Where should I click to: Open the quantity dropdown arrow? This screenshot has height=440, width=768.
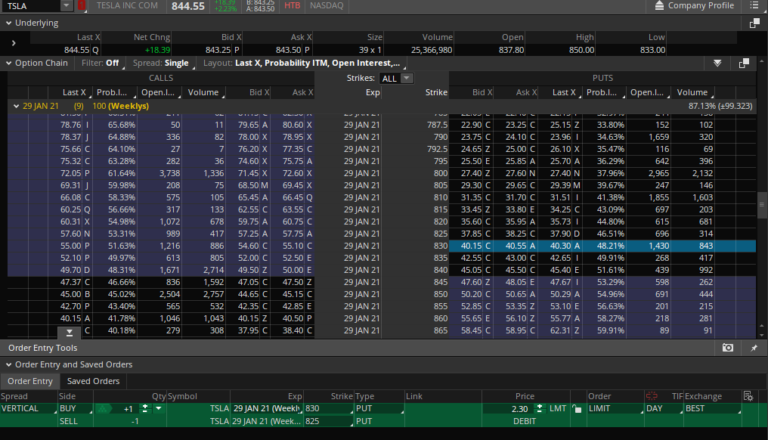click(x=158, y=409)
